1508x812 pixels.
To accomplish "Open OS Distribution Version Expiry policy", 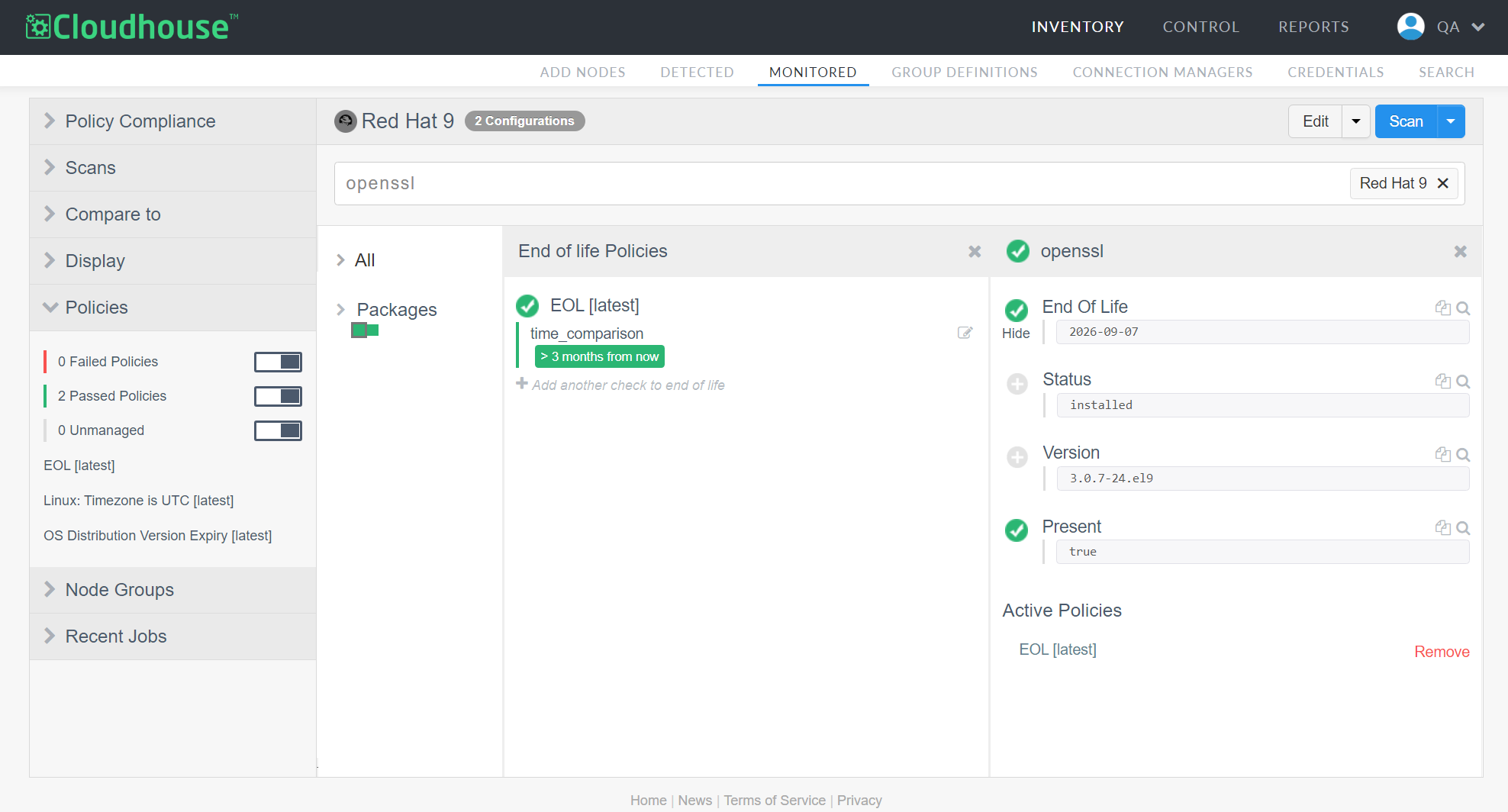I will pos(158,536).
